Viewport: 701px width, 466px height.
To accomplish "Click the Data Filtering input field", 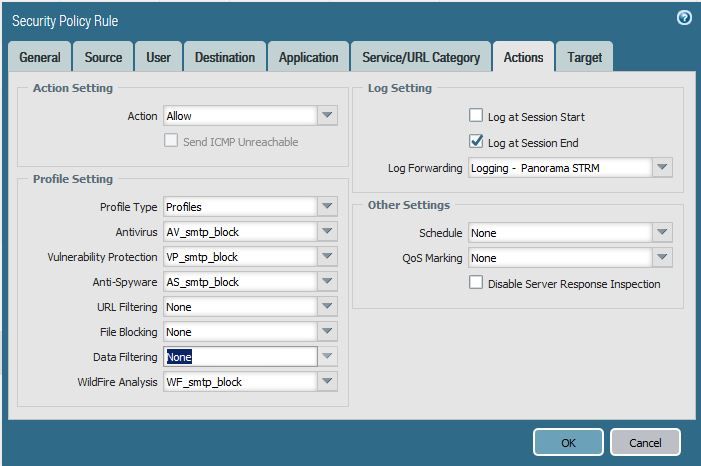I will pyautogui.click(x=240, y=357).
